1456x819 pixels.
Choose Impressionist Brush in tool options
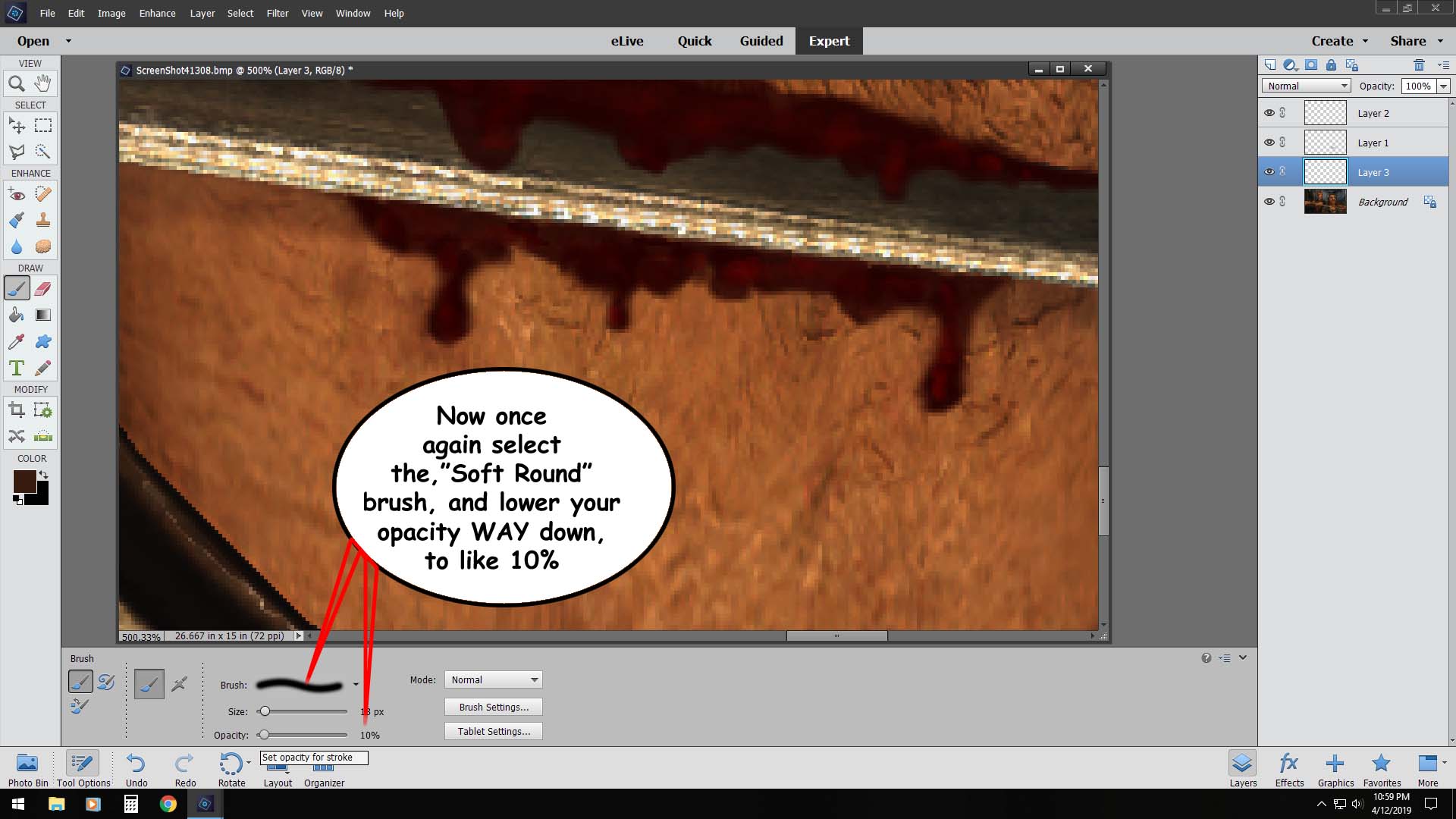106,682
